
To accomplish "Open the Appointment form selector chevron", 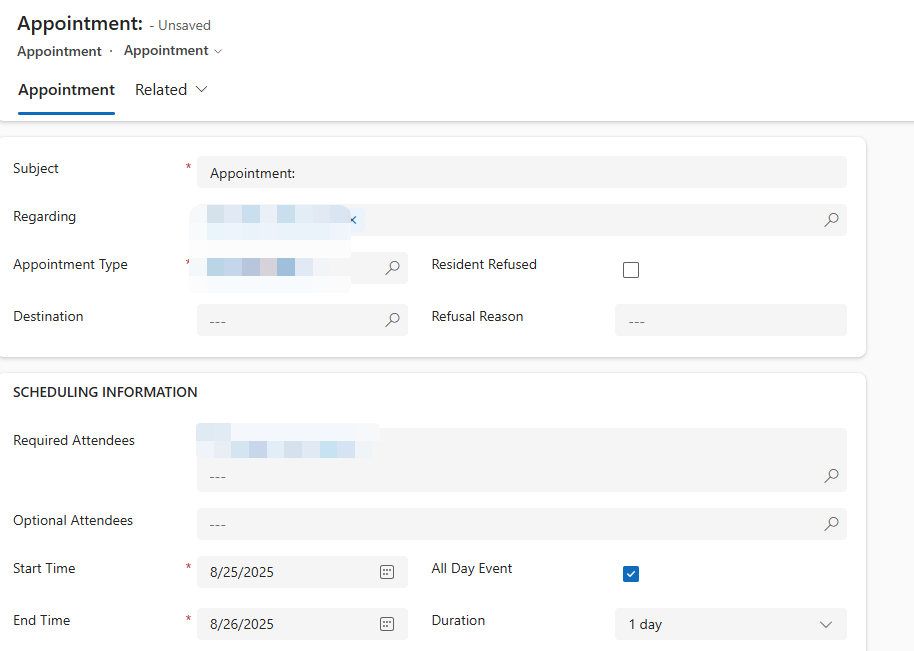I will (218, 51).
